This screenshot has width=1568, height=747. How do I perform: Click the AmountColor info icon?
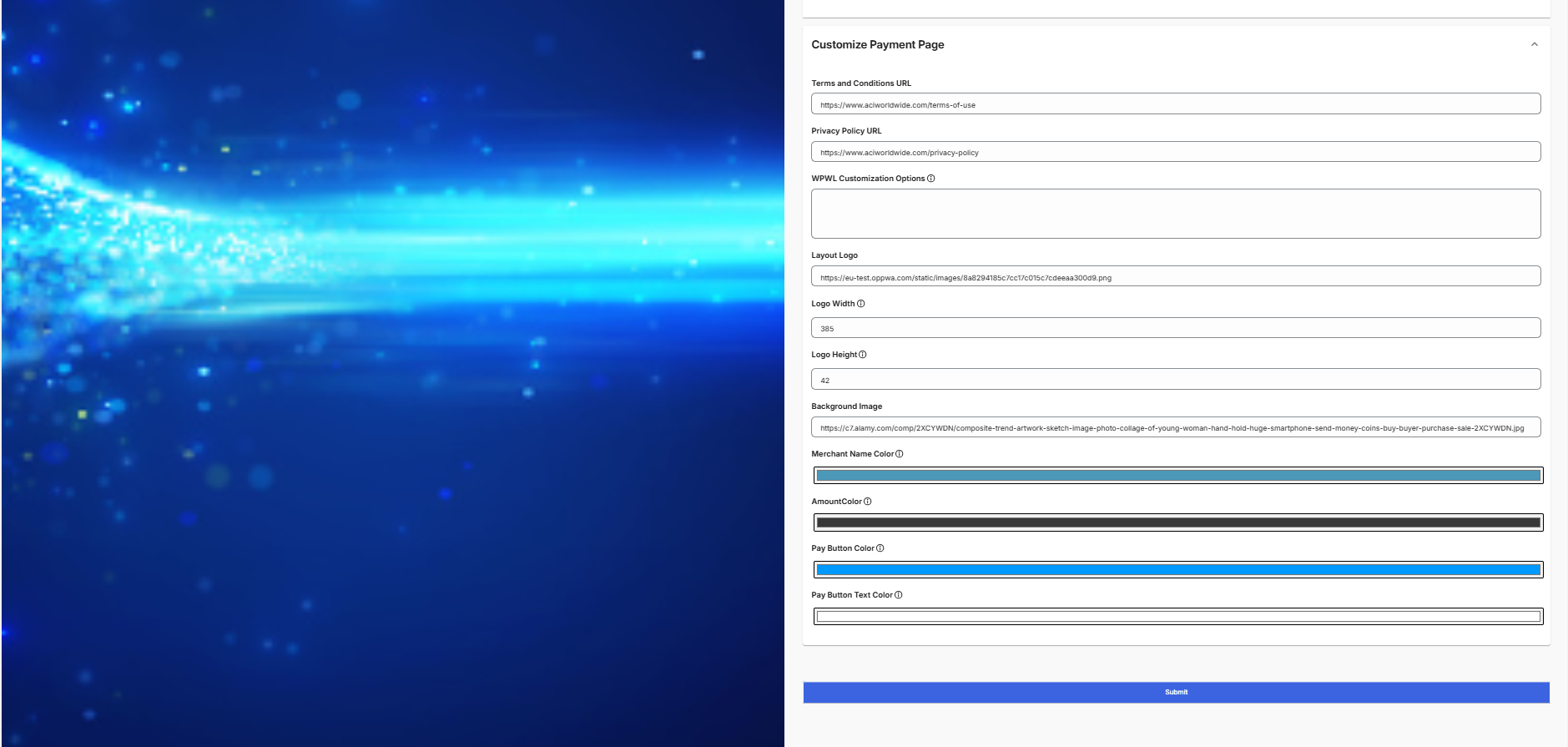click(x=868, y=502)
